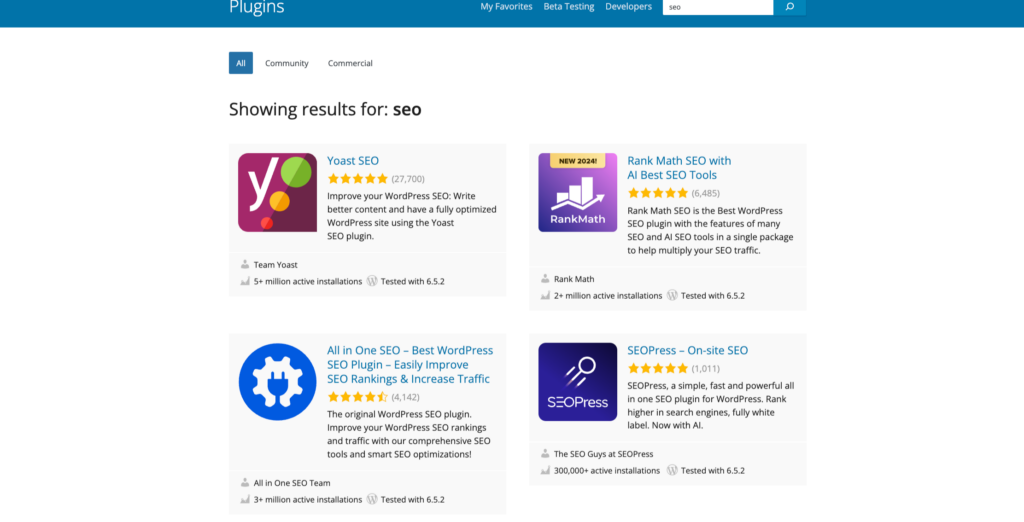Click the SEOPress plugin logo

point(578,382)
